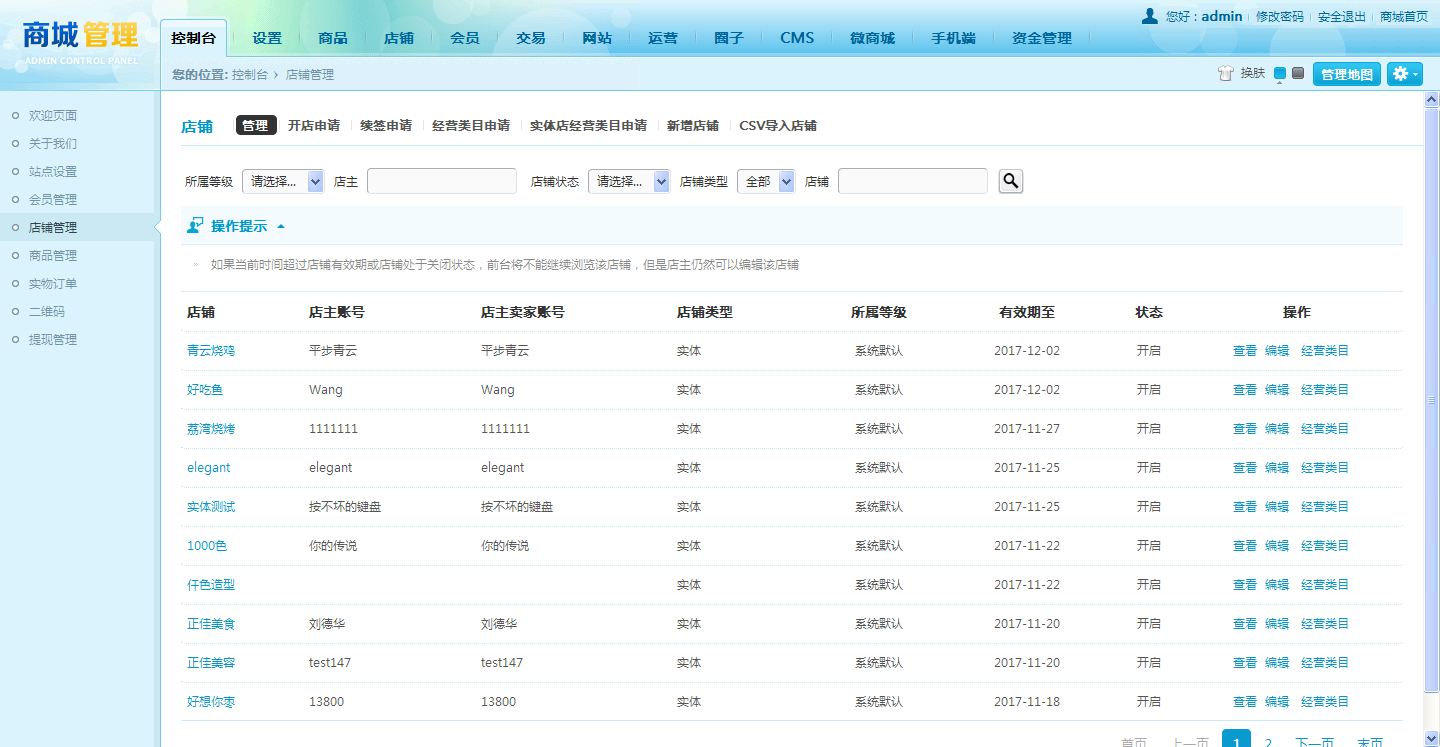Click 编辑 for the 仟色造型 store
The image size is (1440, 747).
pos(1277,585)
